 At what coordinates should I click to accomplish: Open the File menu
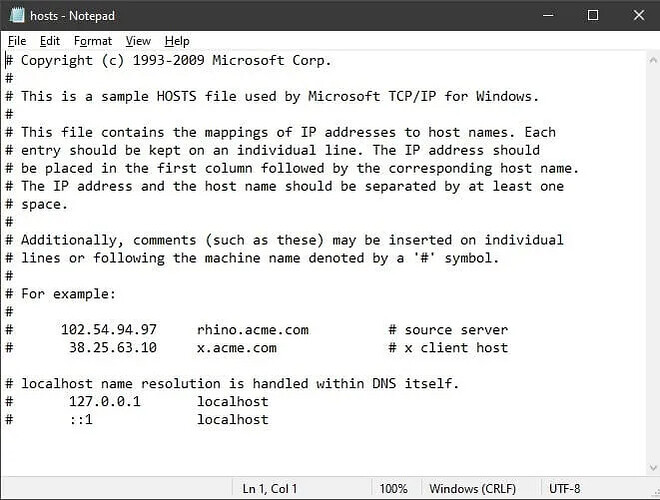coord(16,41)
